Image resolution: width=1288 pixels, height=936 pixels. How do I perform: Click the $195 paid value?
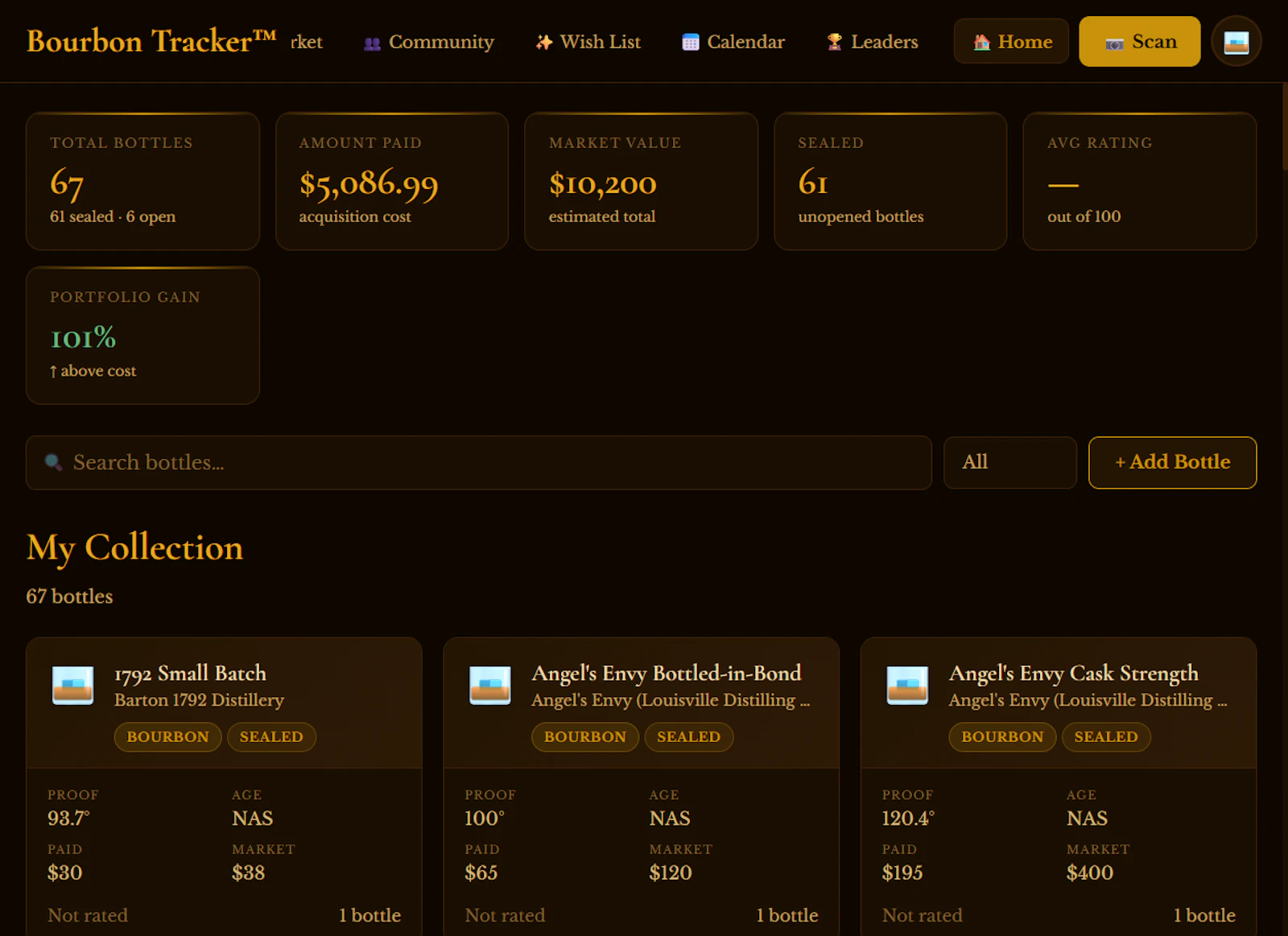(x=902, y=873)
